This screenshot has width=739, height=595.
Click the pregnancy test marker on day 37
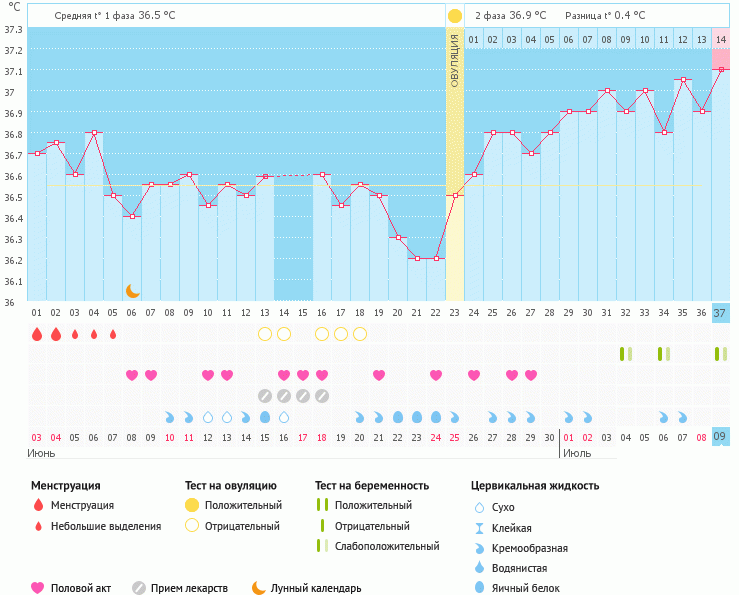click(x=721, y=354)
